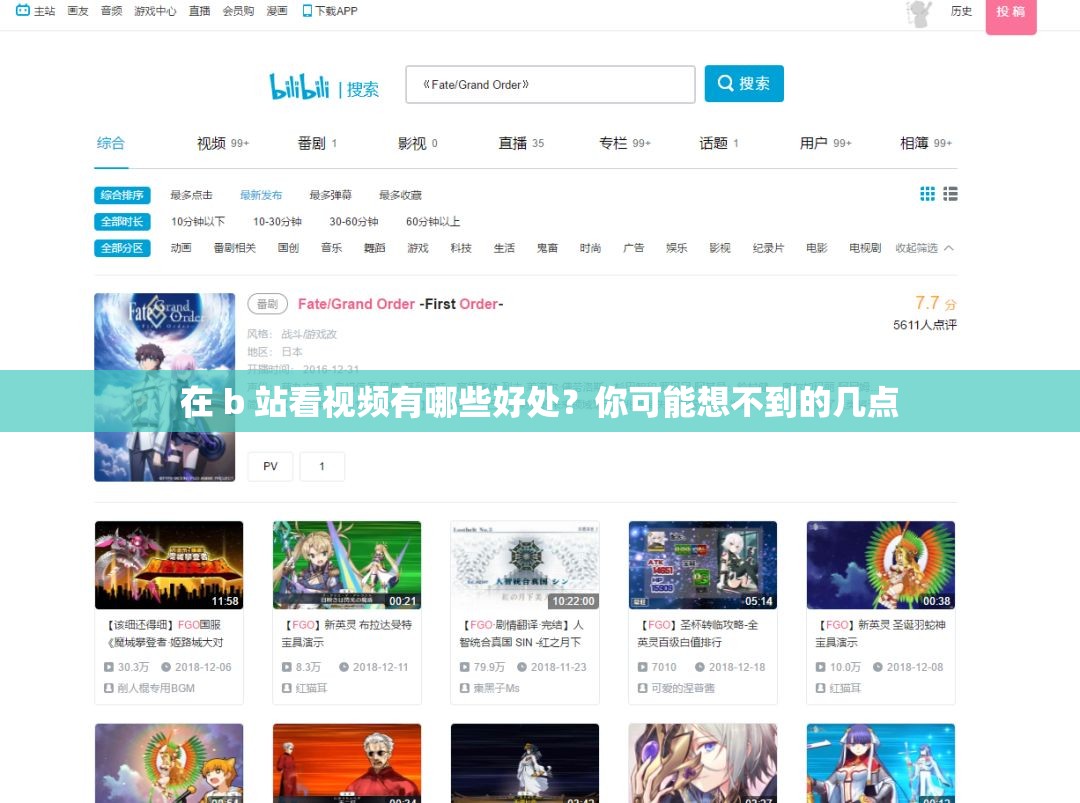Open 音频 in top navigation
Viewport: 1080px width, 803px height.
[112, 11]
